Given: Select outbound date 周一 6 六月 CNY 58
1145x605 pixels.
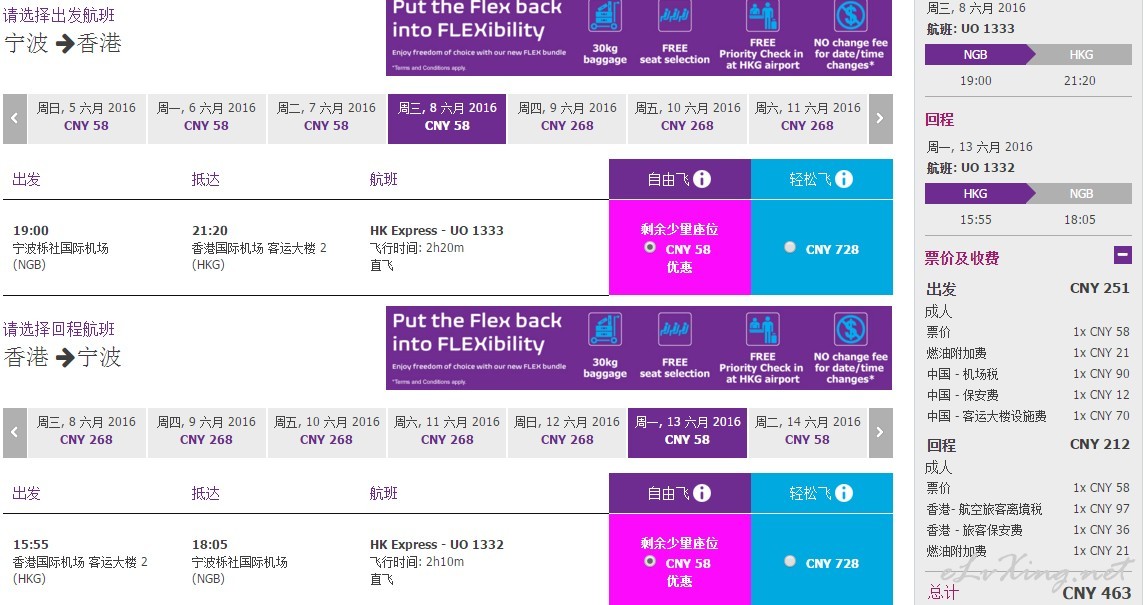Looking at the screenshot, I should [x=207, y=118].
